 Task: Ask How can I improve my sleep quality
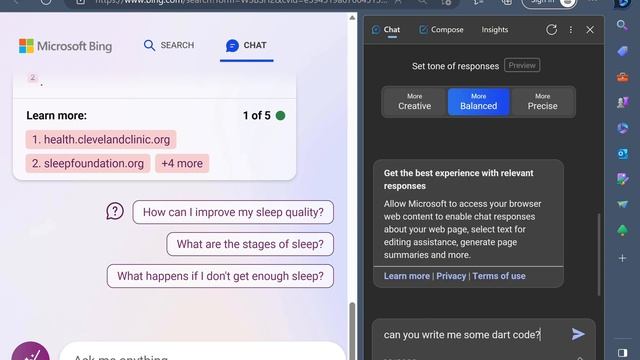233,212
